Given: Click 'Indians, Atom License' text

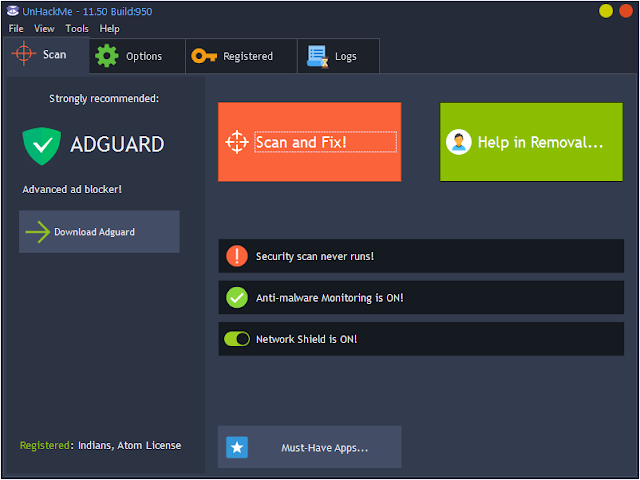Looking at the screenshot, I should point(129,445).
